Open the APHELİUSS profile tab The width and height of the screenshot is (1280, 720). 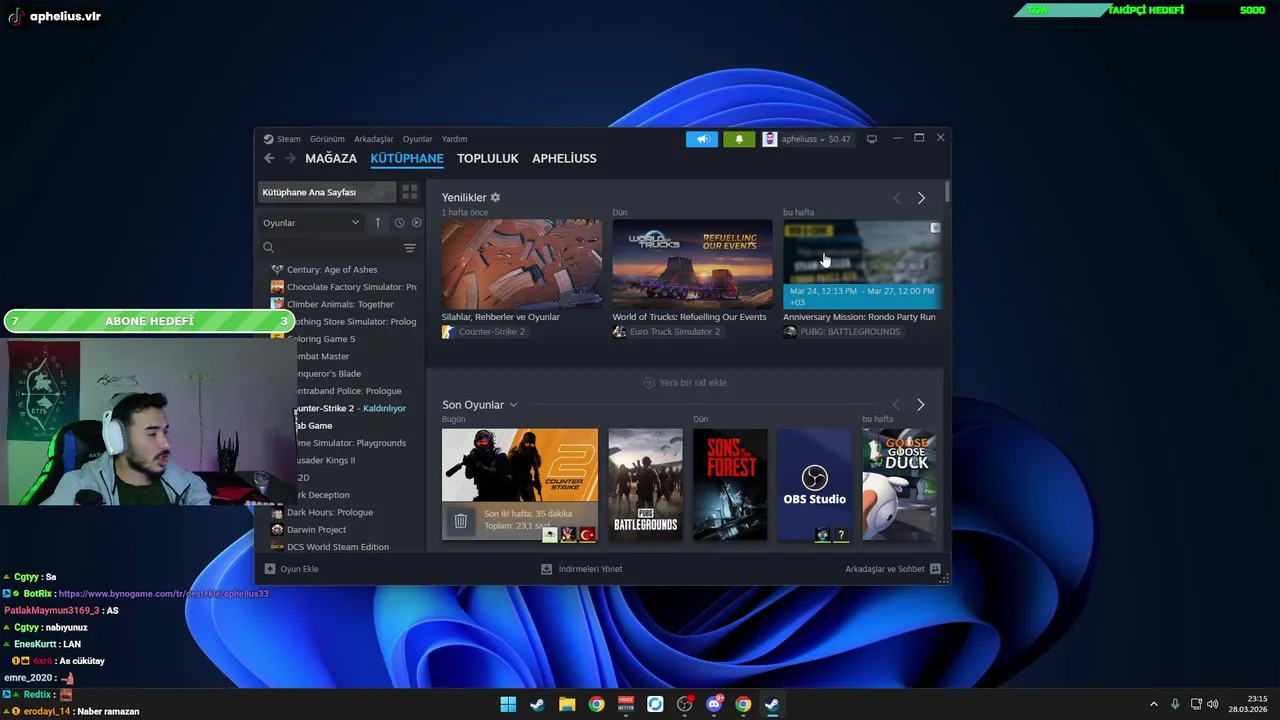564,158
